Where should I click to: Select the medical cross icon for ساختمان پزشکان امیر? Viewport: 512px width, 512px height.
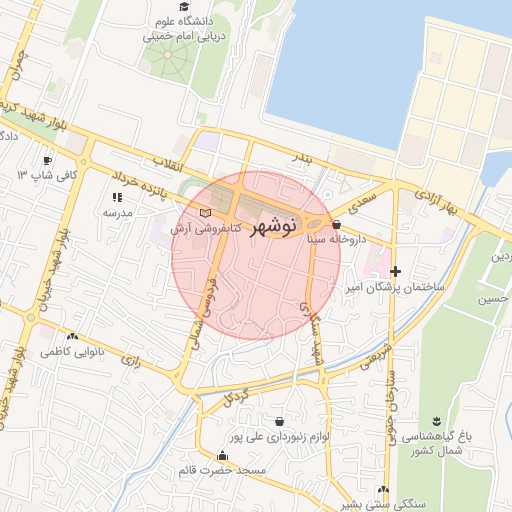tap(395, 271)
